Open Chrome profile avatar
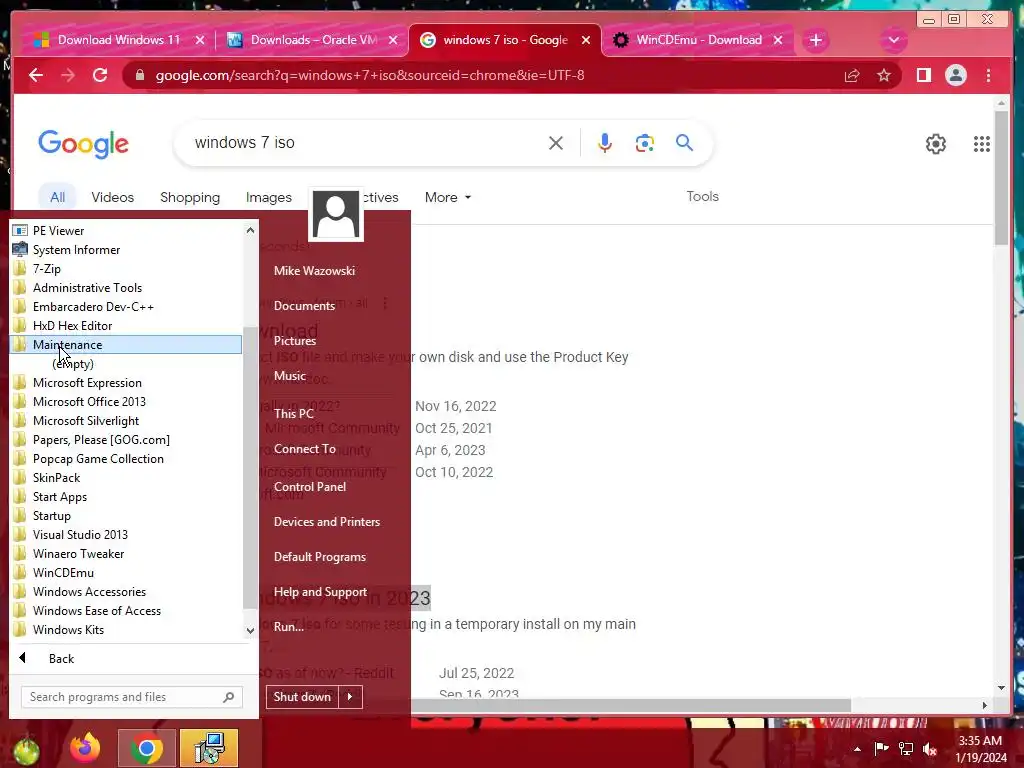The width and height of the screenshot is (1024, 768). coord(955,75)
